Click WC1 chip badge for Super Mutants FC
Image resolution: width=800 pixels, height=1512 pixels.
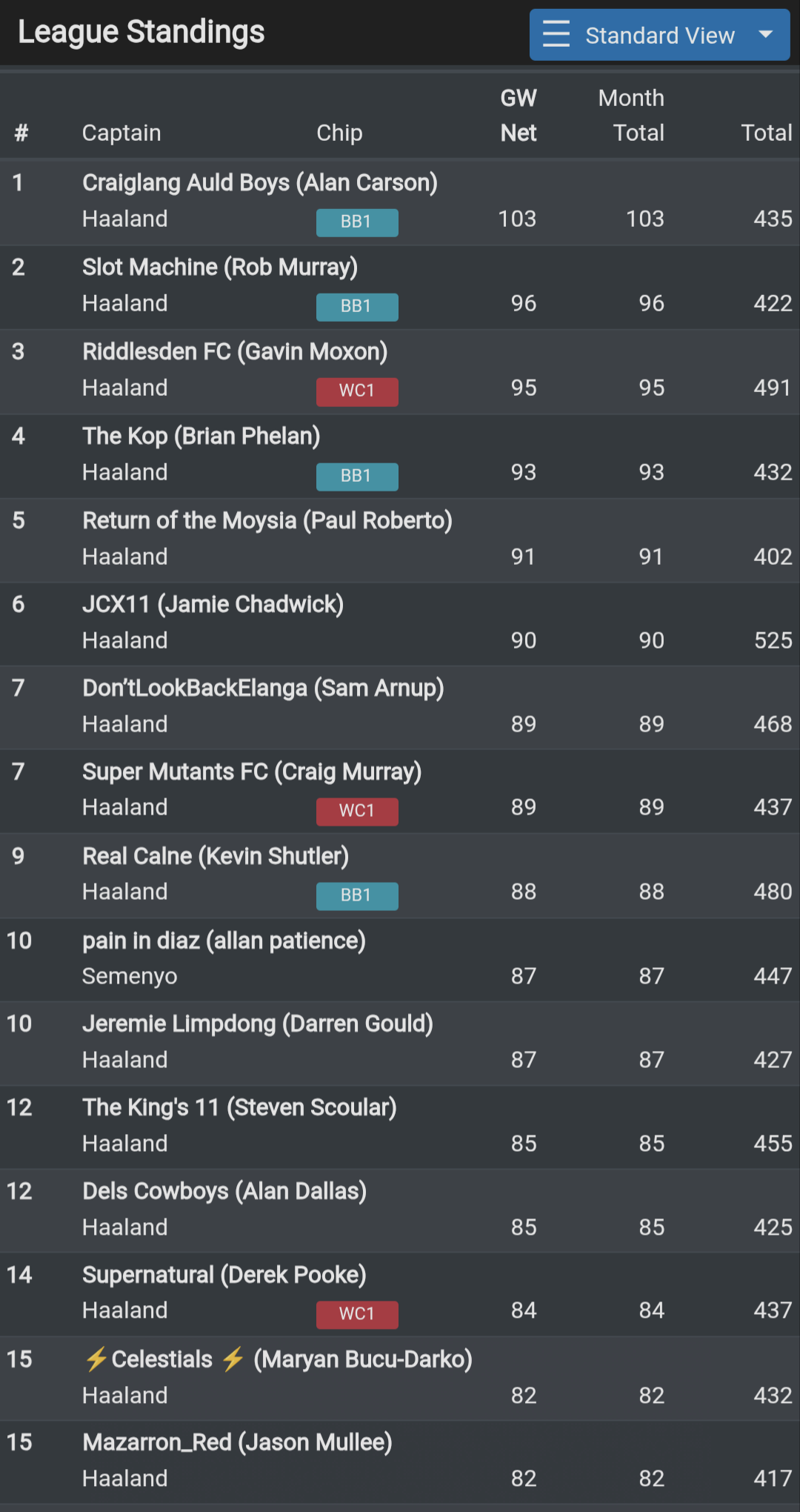tap(357, 811)
